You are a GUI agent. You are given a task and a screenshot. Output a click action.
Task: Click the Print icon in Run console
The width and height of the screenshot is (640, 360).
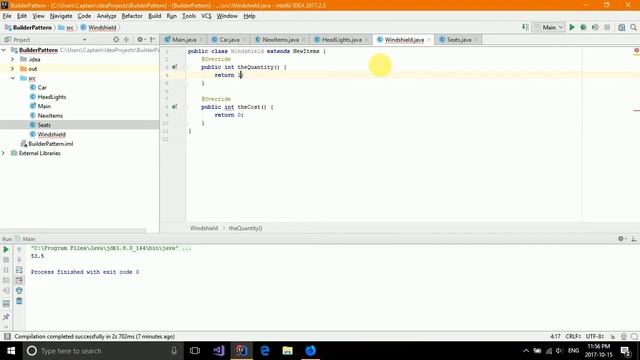point(19,290)
